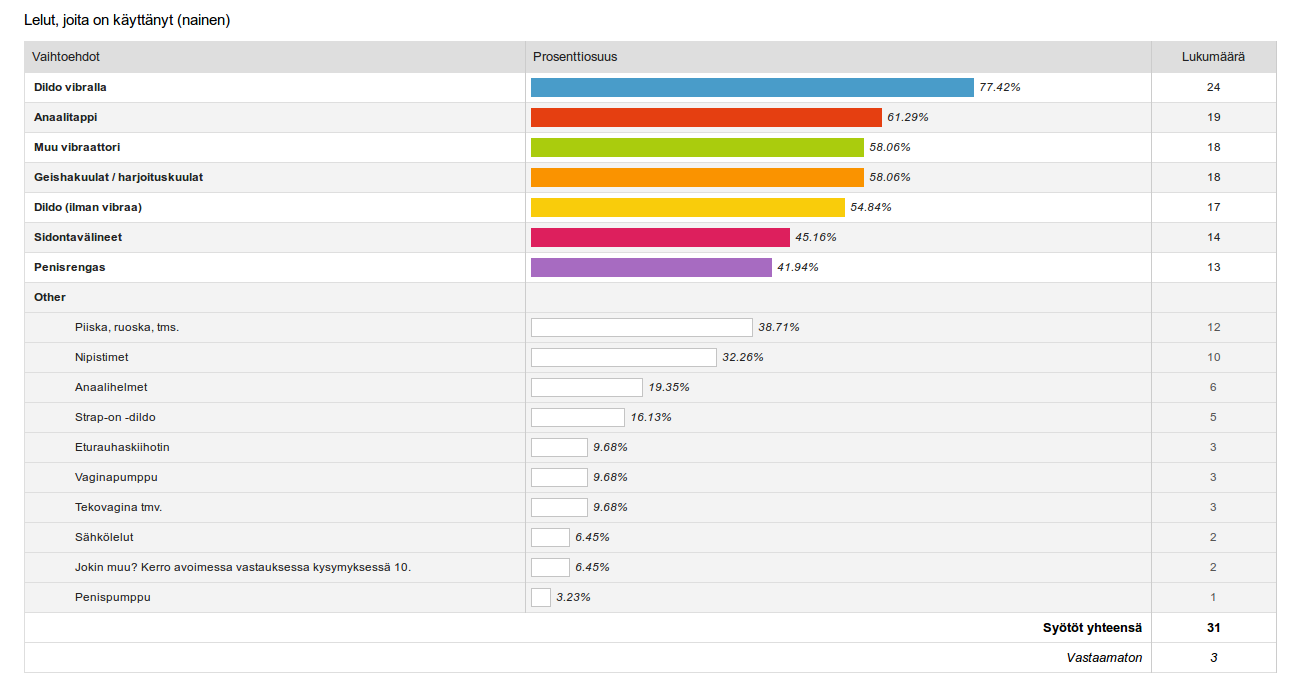Screen dimensions: 1289x681
Task: Click the Prosenttiosuus column header
Action: 575,57
